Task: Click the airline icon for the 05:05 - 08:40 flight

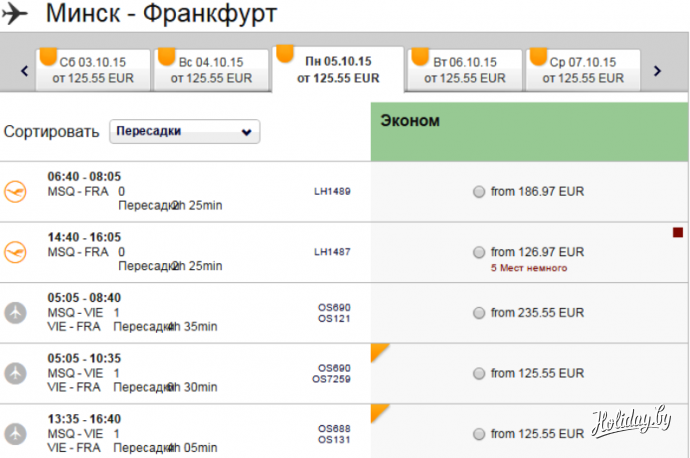Action: [15, 313]
